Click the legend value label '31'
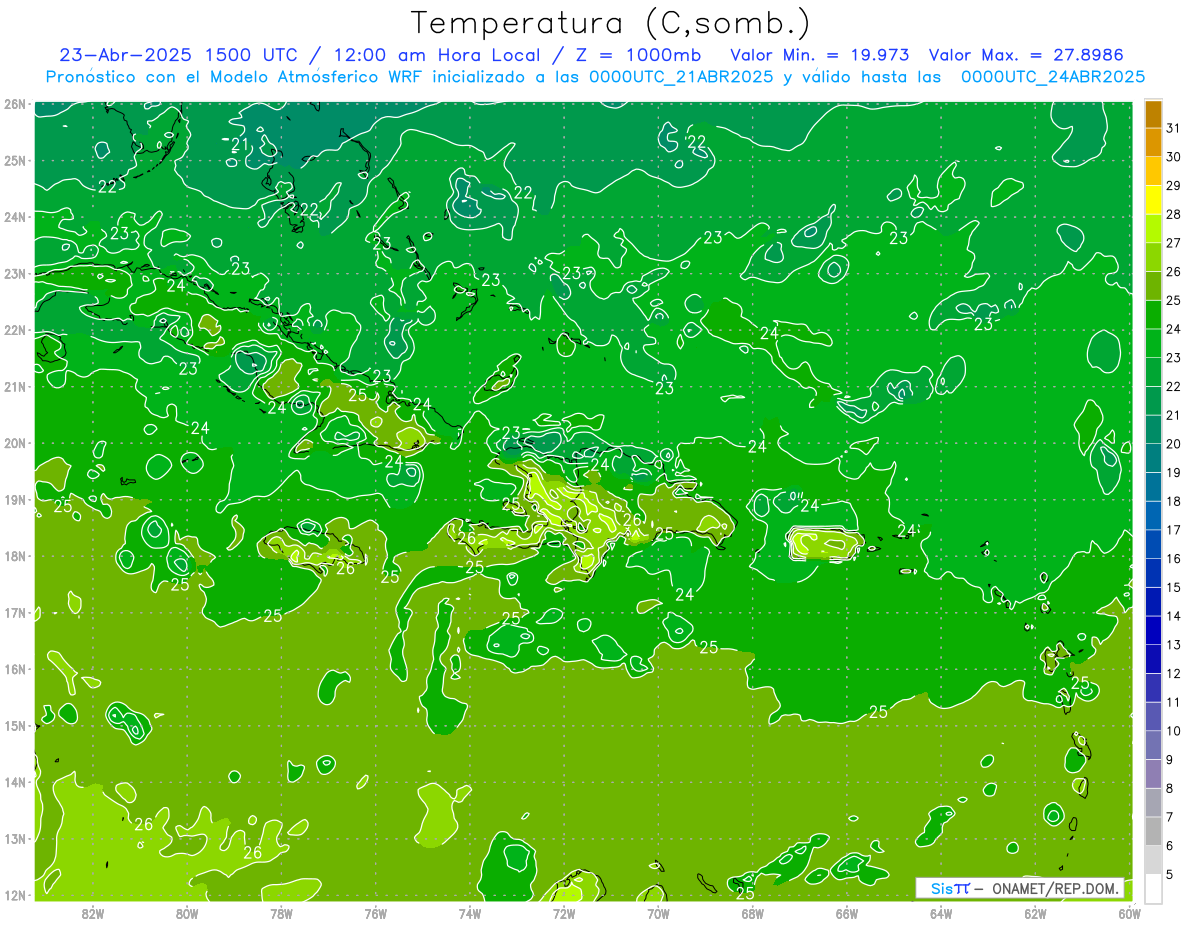 [1173, 128]
